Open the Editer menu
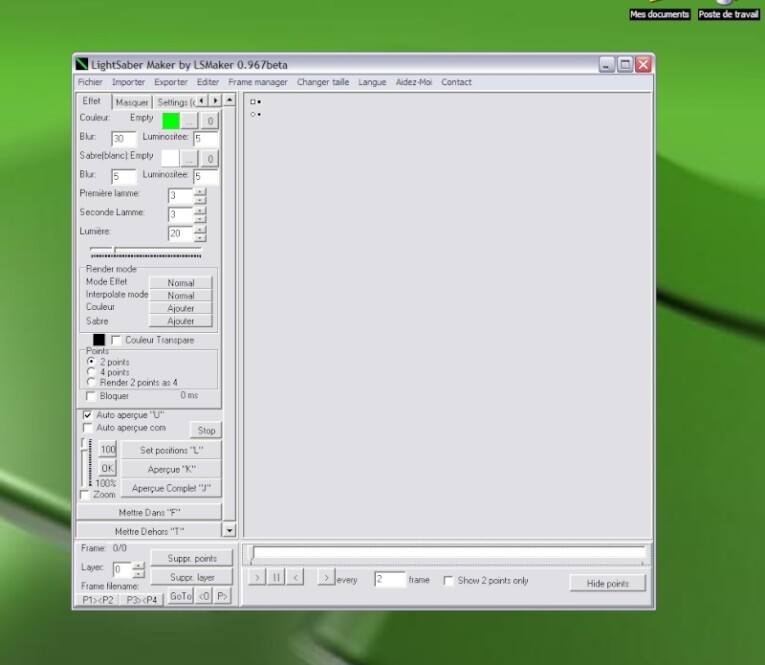This screenshot has width=765, height=665. pos(208,82)
